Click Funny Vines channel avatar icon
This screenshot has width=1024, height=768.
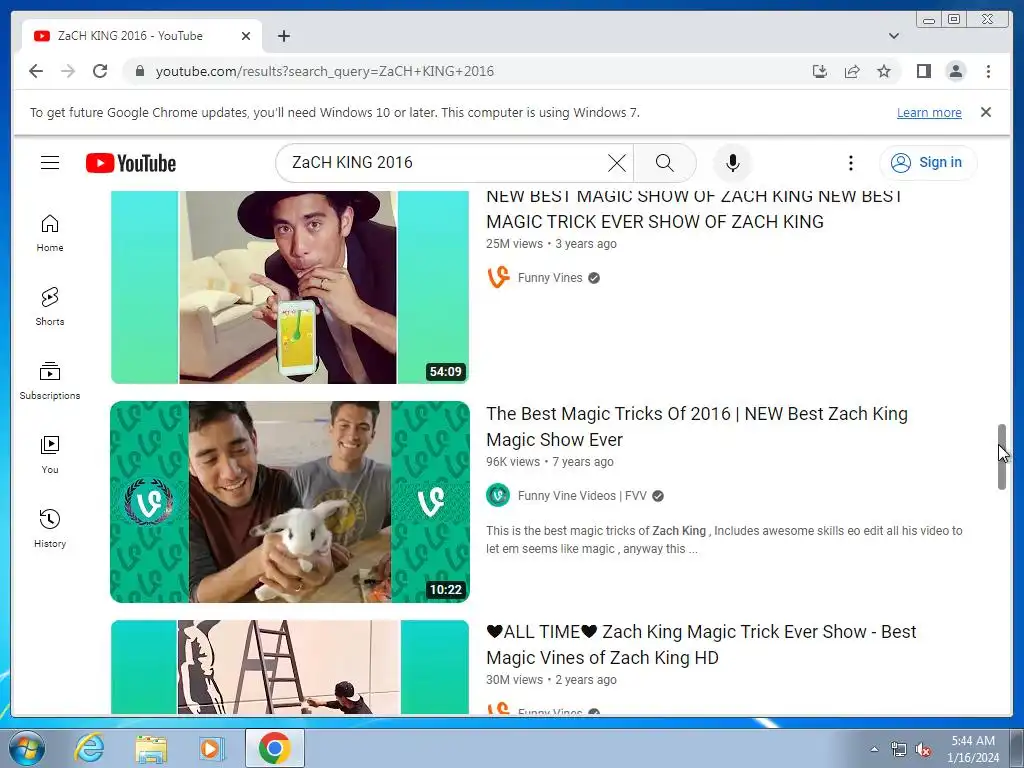click(x=498, y=278)
